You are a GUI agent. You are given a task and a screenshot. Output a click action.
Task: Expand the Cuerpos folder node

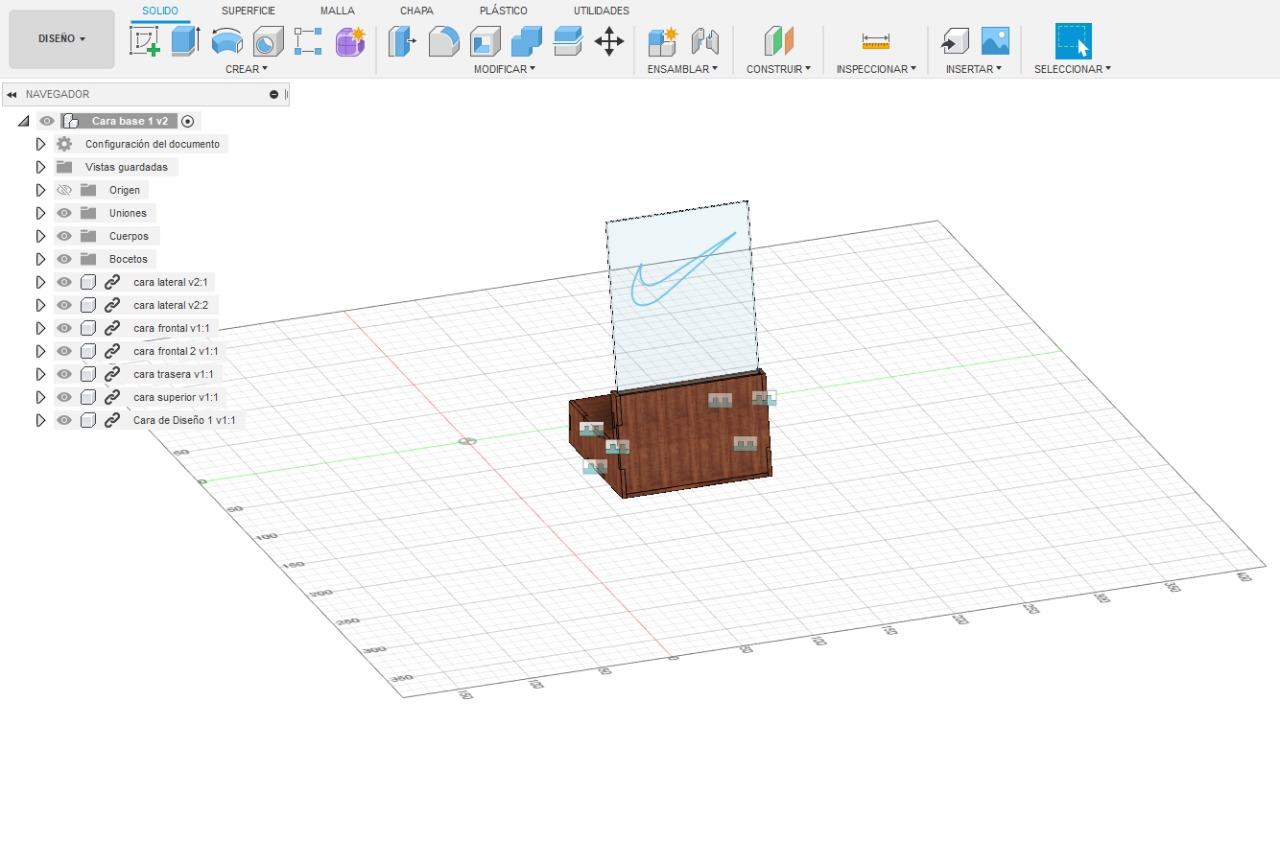point(41,236)
